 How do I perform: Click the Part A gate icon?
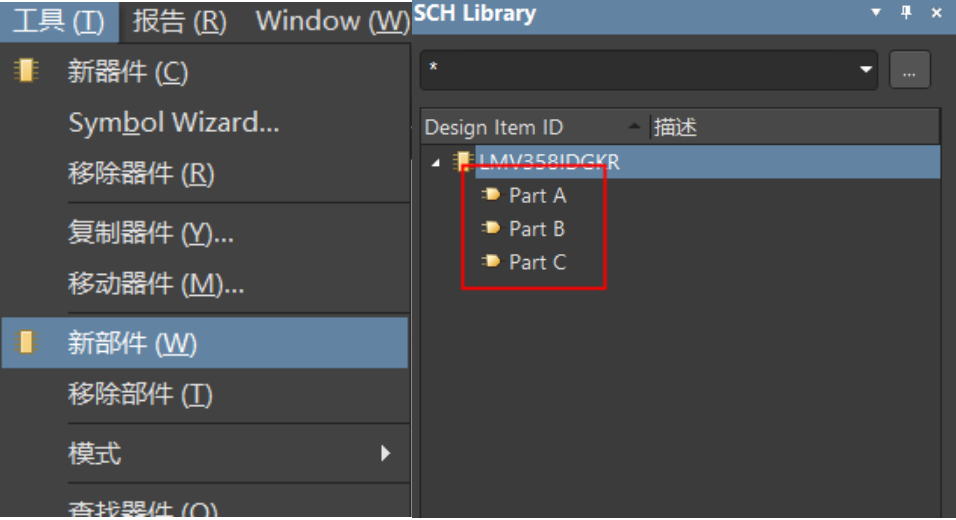[x=491, y=195]
